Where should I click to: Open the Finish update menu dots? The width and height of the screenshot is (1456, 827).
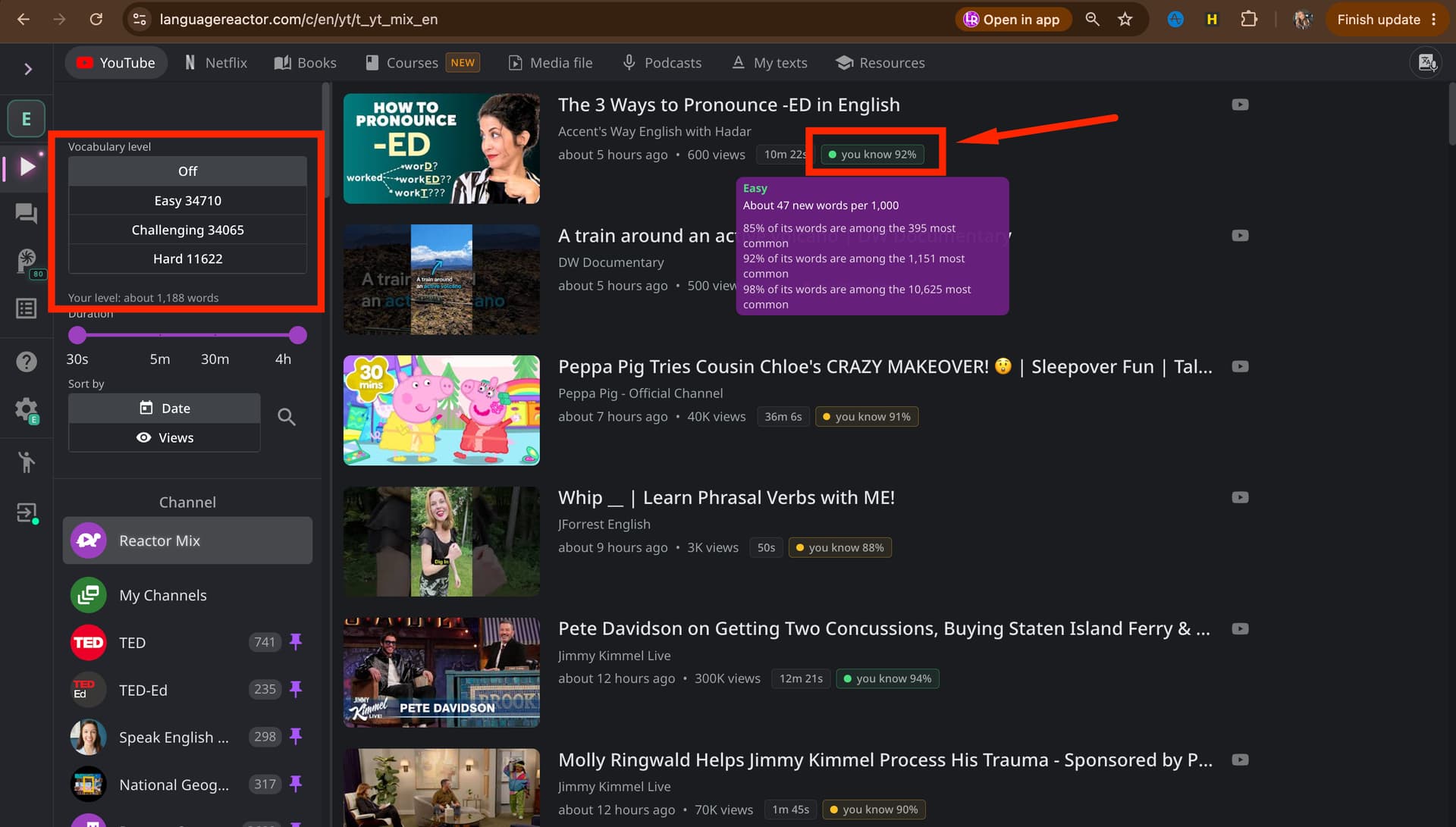click(1433, 20)
